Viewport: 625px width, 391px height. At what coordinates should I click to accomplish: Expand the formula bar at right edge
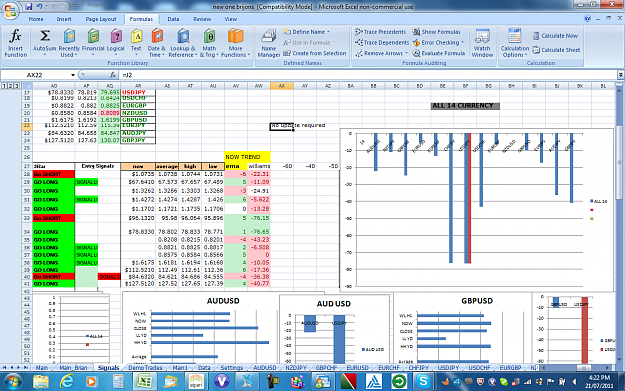pyautogui.click(x=621, y=75)
